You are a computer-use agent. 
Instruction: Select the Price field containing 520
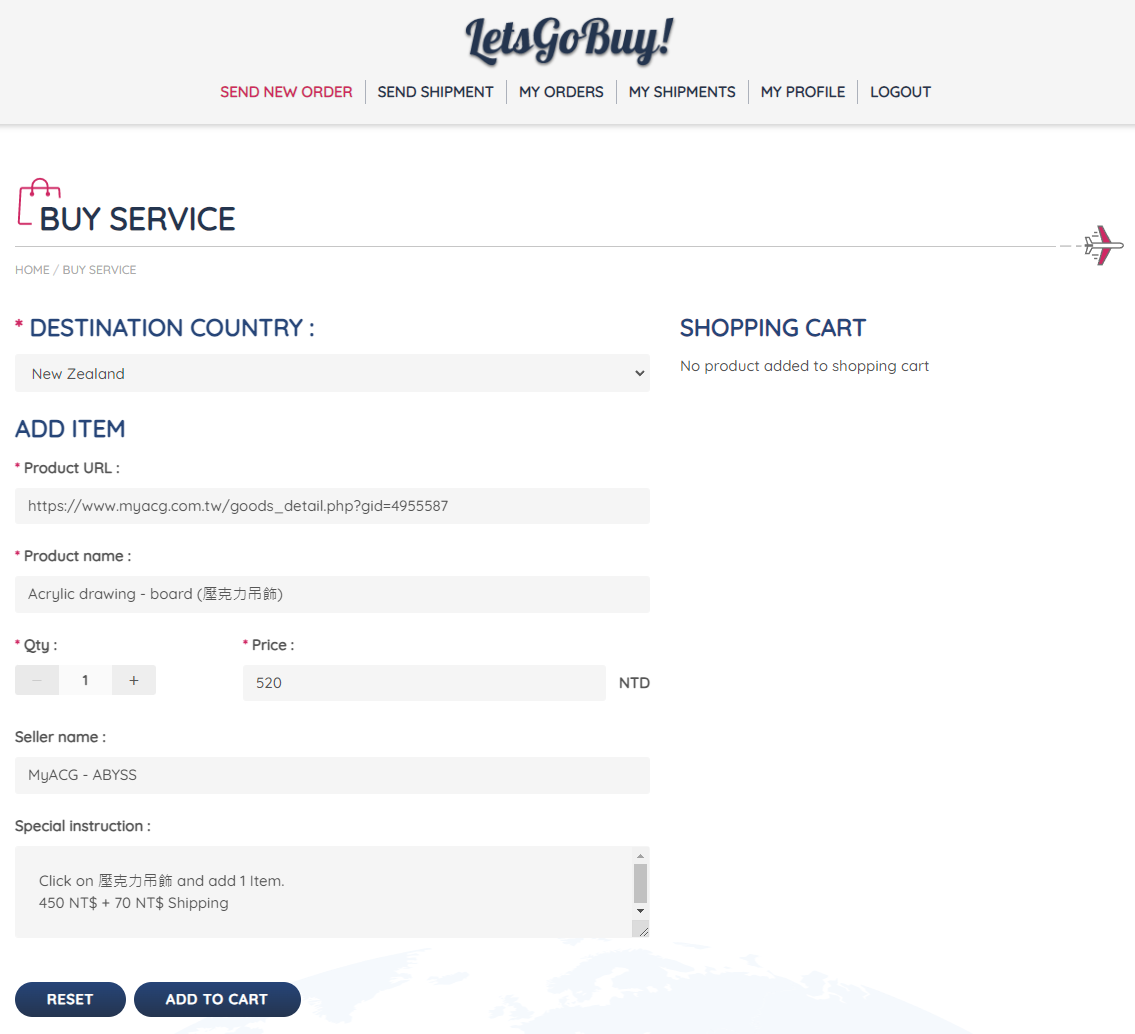[x=424, y=683]
